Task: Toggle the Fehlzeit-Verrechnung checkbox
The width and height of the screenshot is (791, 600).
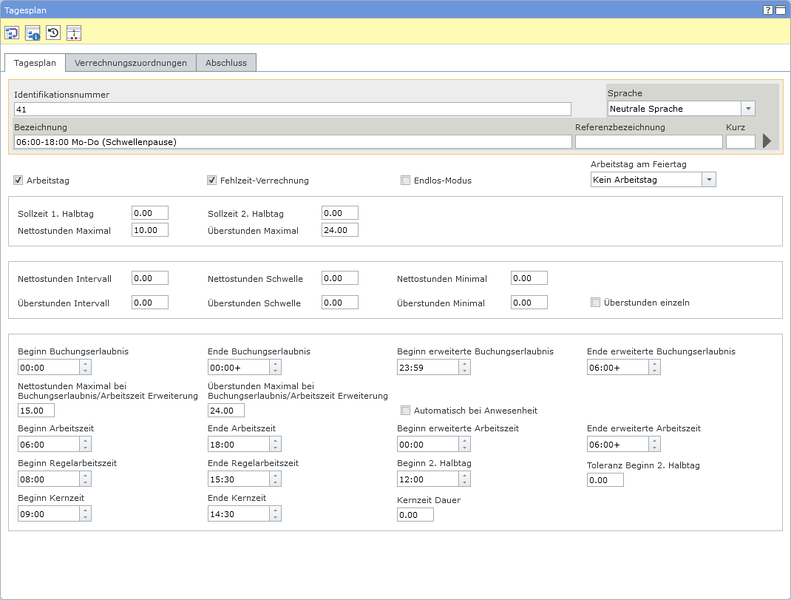Action: [x=212, y=181]
